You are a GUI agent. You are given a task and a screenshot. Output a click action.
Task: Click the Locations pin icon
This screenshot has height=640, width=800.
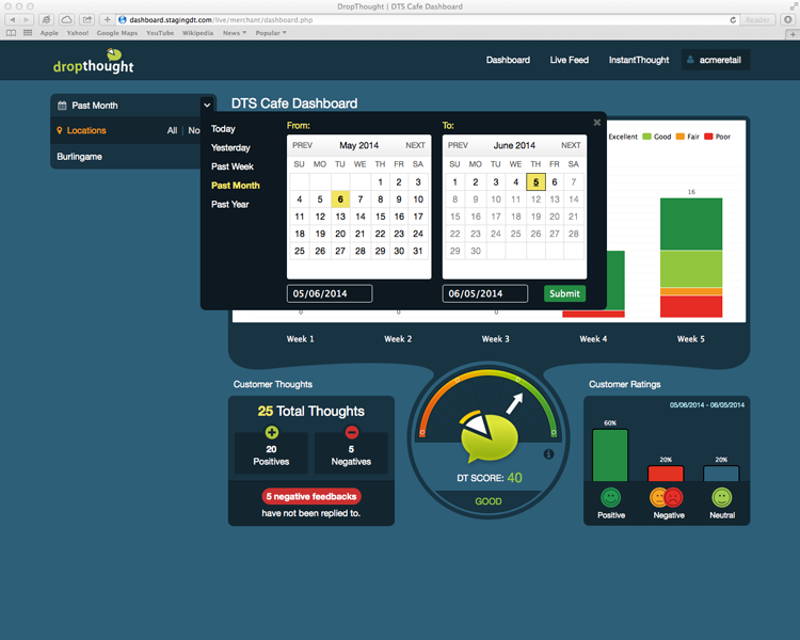point(59,130)
